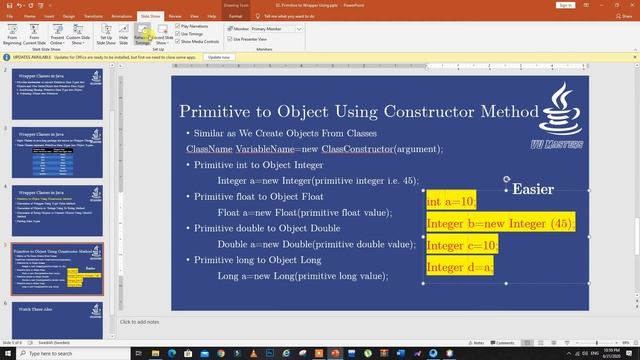This screenshot has width=640, height=360.
Task: Click the Slide Show status bar icon
Action: [x=567, y=343]
